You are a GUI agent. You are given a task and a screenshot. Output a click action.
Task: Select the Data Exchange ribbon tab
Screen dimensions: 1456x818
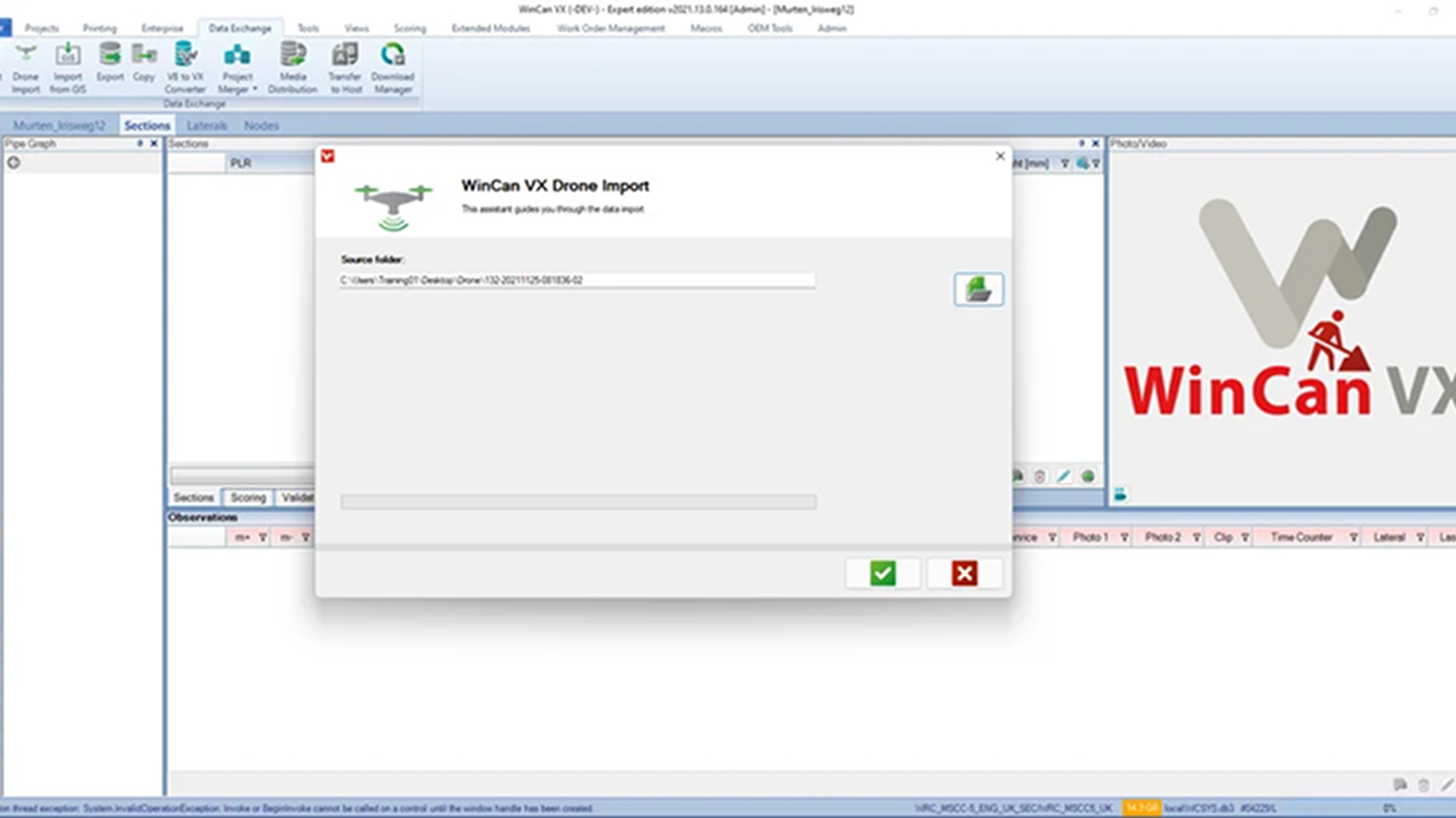click(x=240, y=29)
